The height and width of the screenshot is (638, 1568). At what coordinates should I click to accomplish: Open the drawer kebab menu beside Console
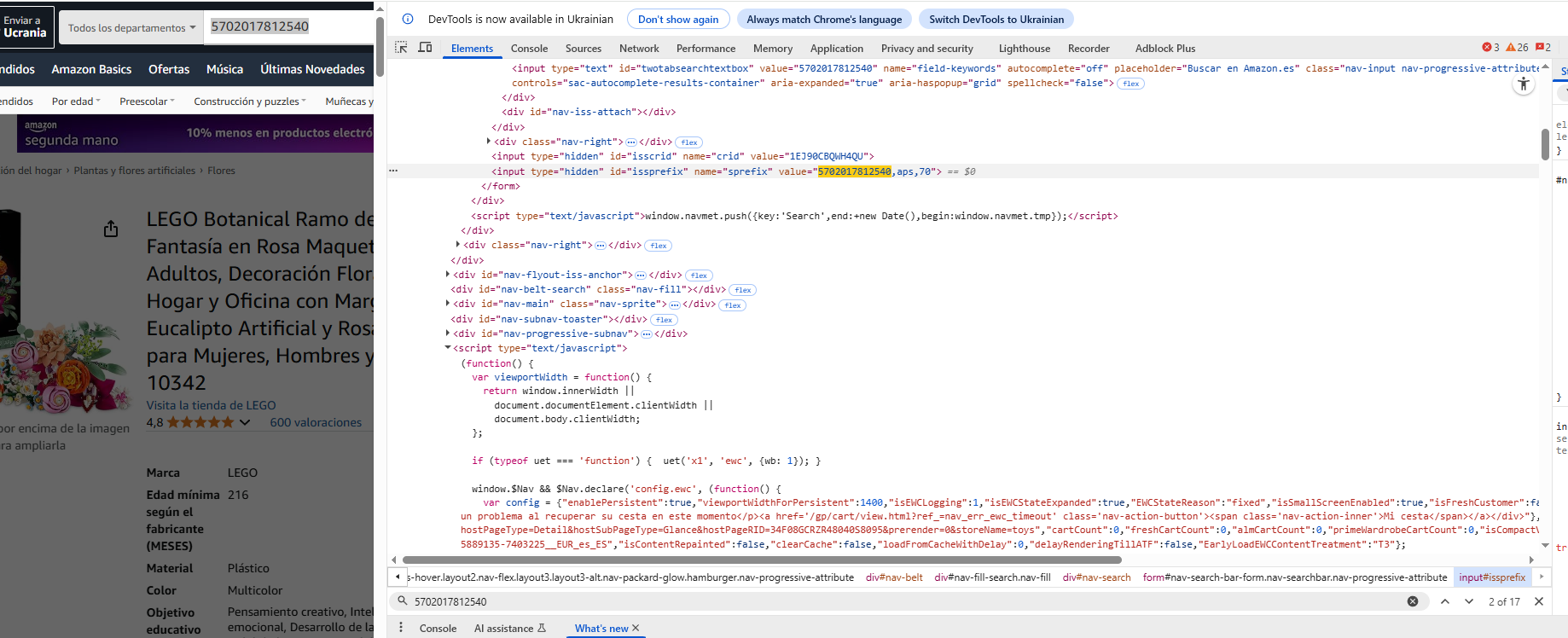click(x=401, y=628)
